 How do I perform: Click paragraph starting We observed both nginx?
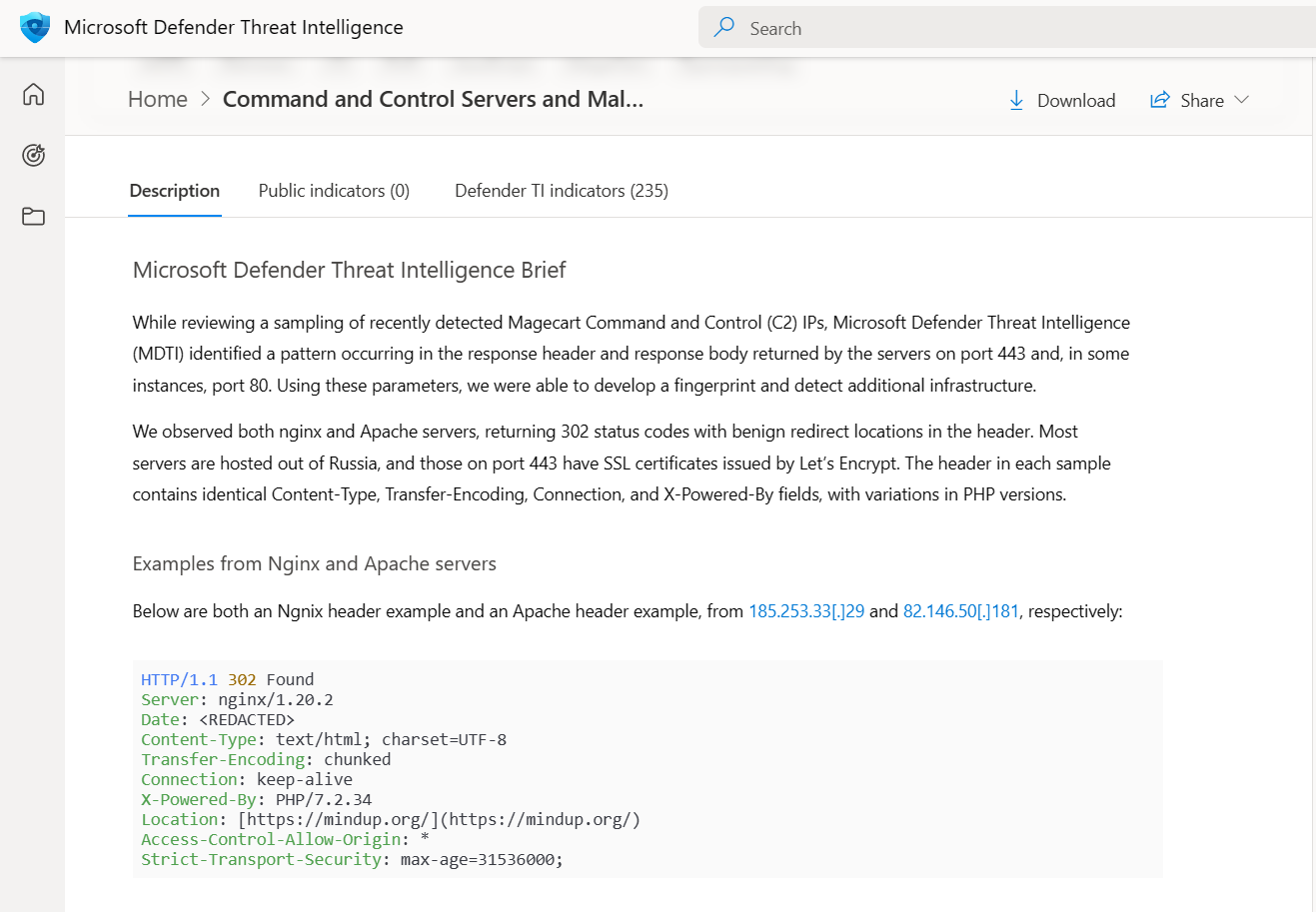click(622, 462)
